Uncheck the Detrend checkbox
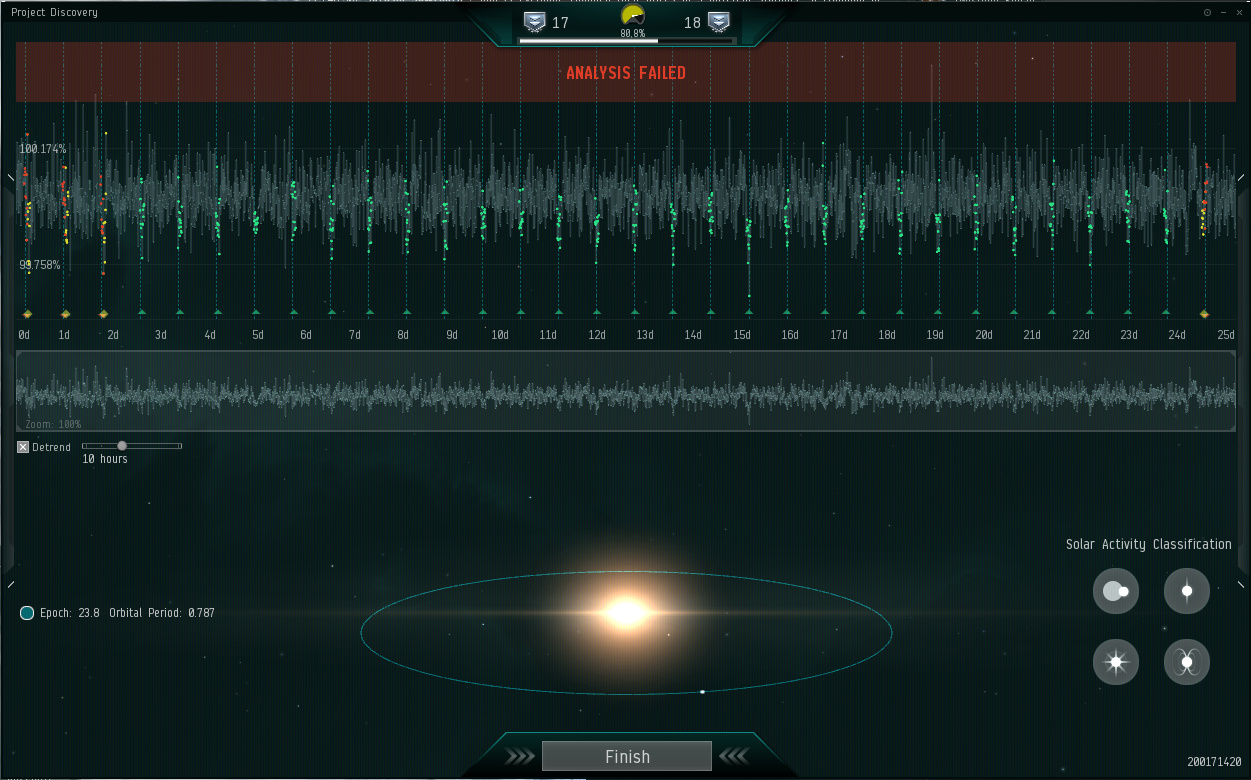 point(23,447)
